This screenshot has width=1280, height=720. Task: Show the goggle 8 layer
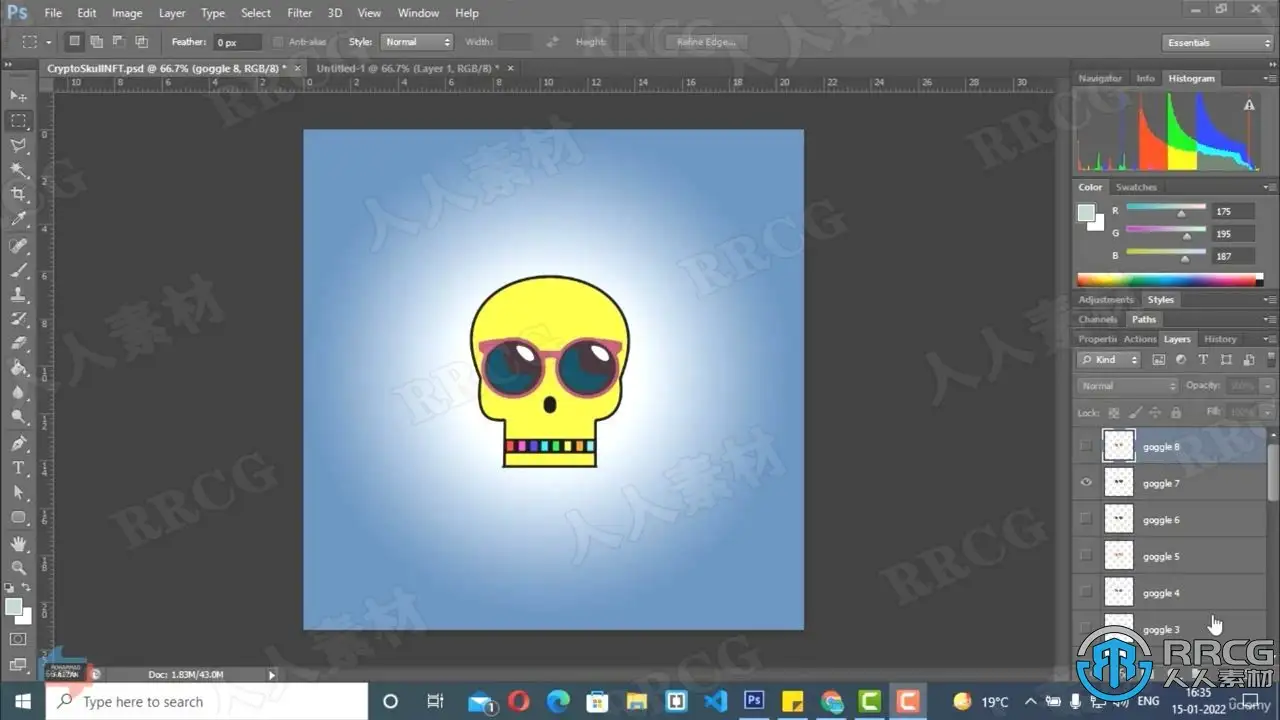[1086, 447]
